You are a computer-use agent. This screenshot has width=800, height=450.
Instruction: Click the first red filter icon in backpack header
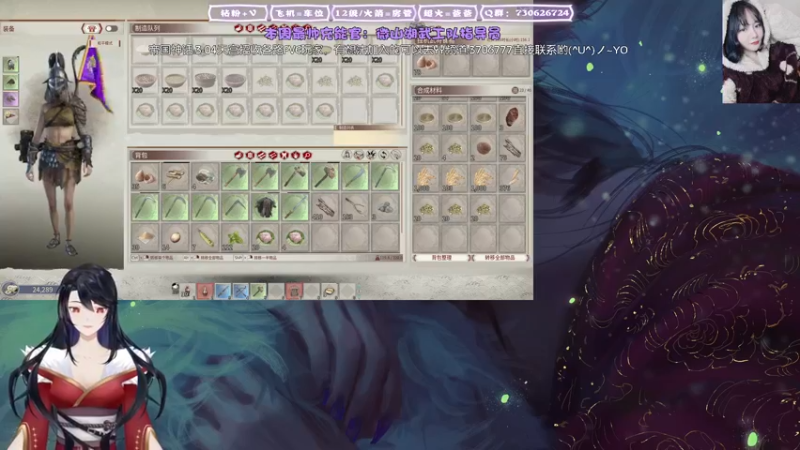pos(238,155)
